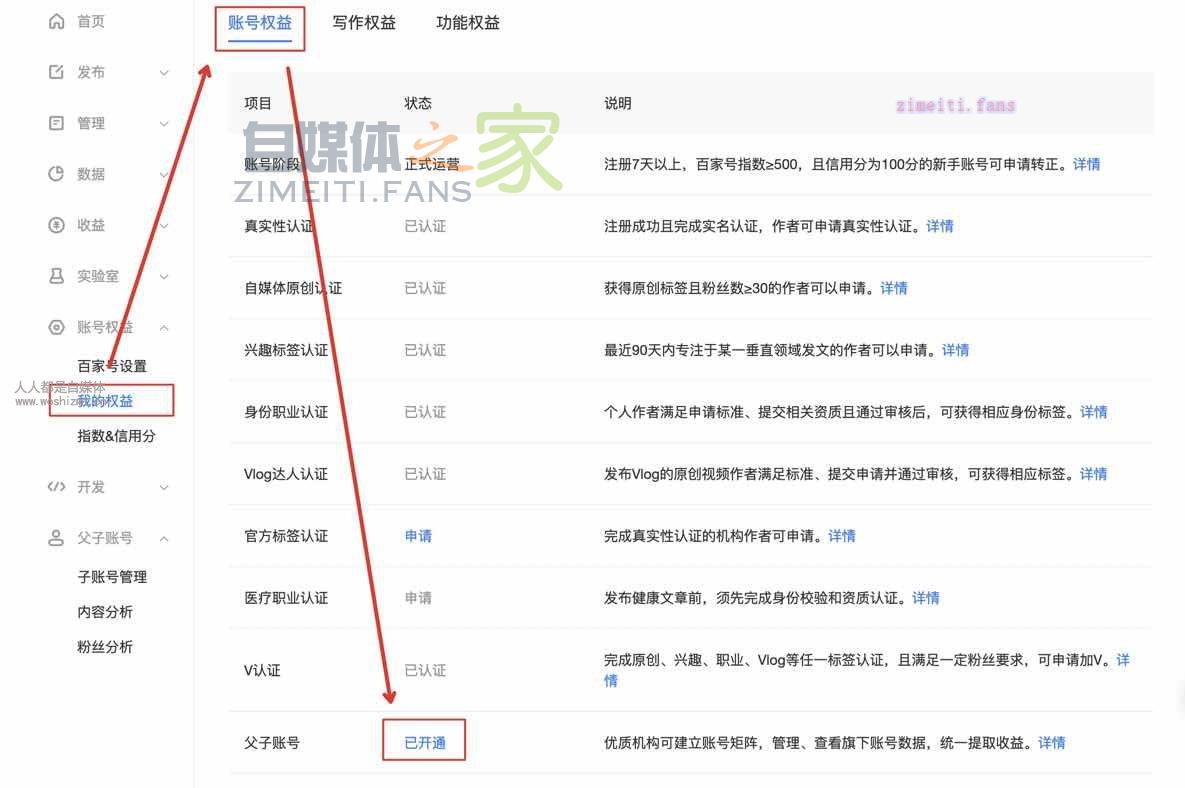Screen dimensions: 1185x788
Task: Click 申请 link for 官方标签认证
Action: click(418, 536)
